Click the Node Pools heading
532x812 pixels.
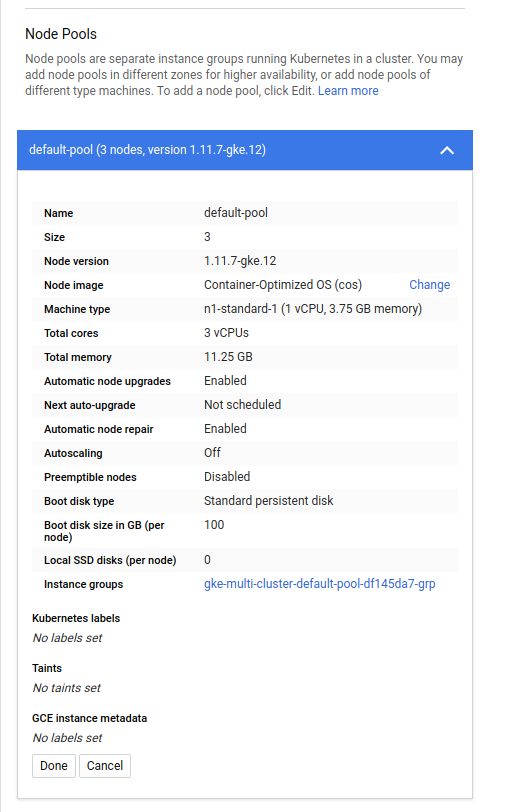pyautogui.click(x=61, y=34)
